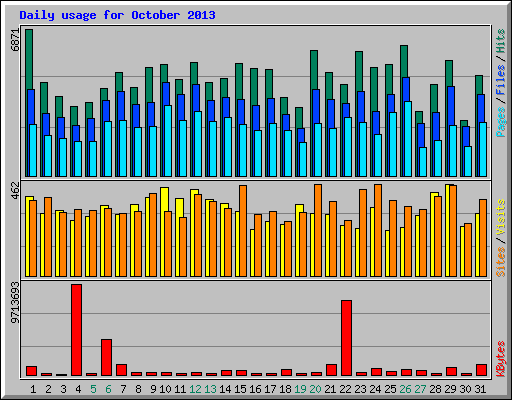Click the red KBytes bar for day 22
The width and height of the screenshot is (512, 400).
(x=346, y=338)
